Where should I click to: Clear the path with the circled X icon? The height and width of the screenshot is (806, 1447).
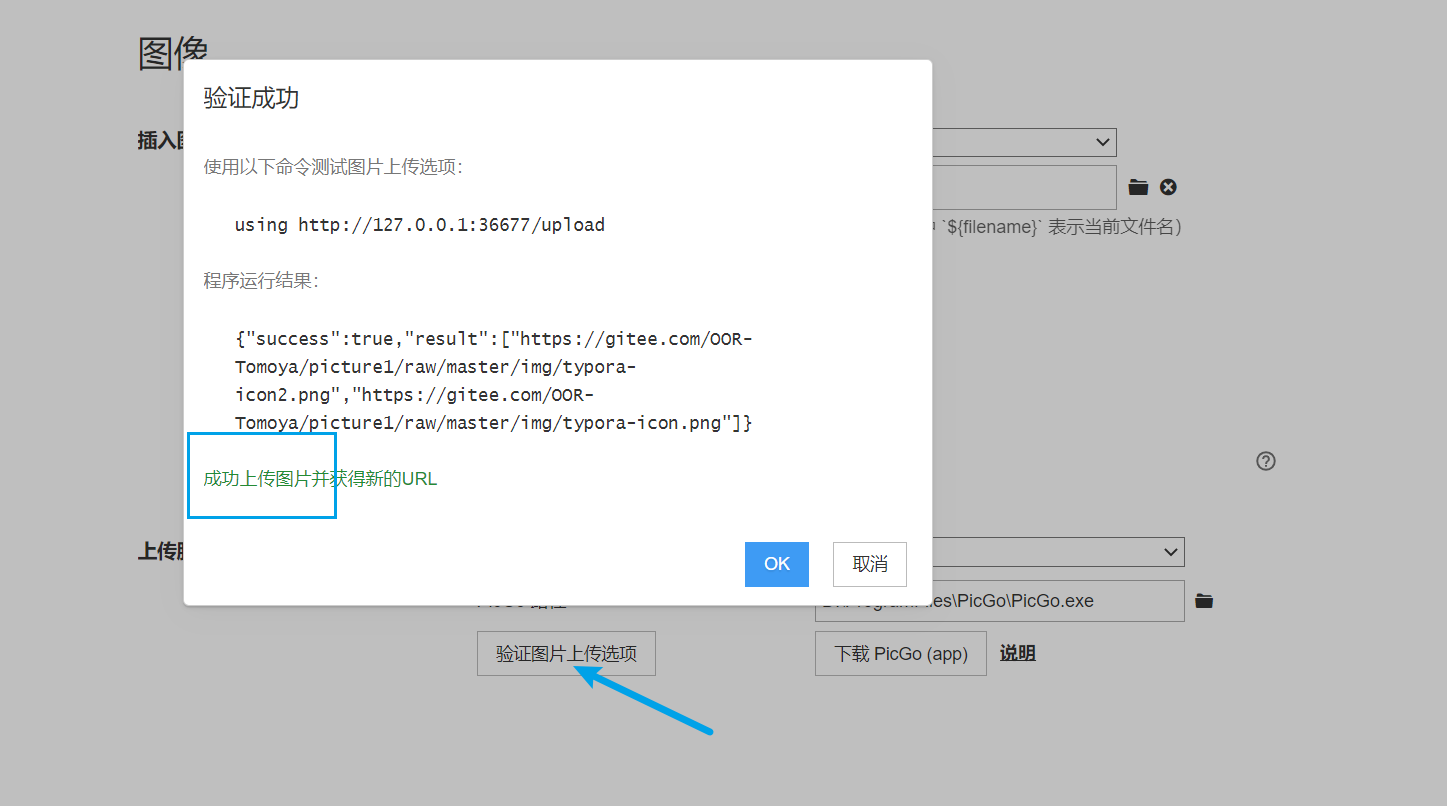1168,187
